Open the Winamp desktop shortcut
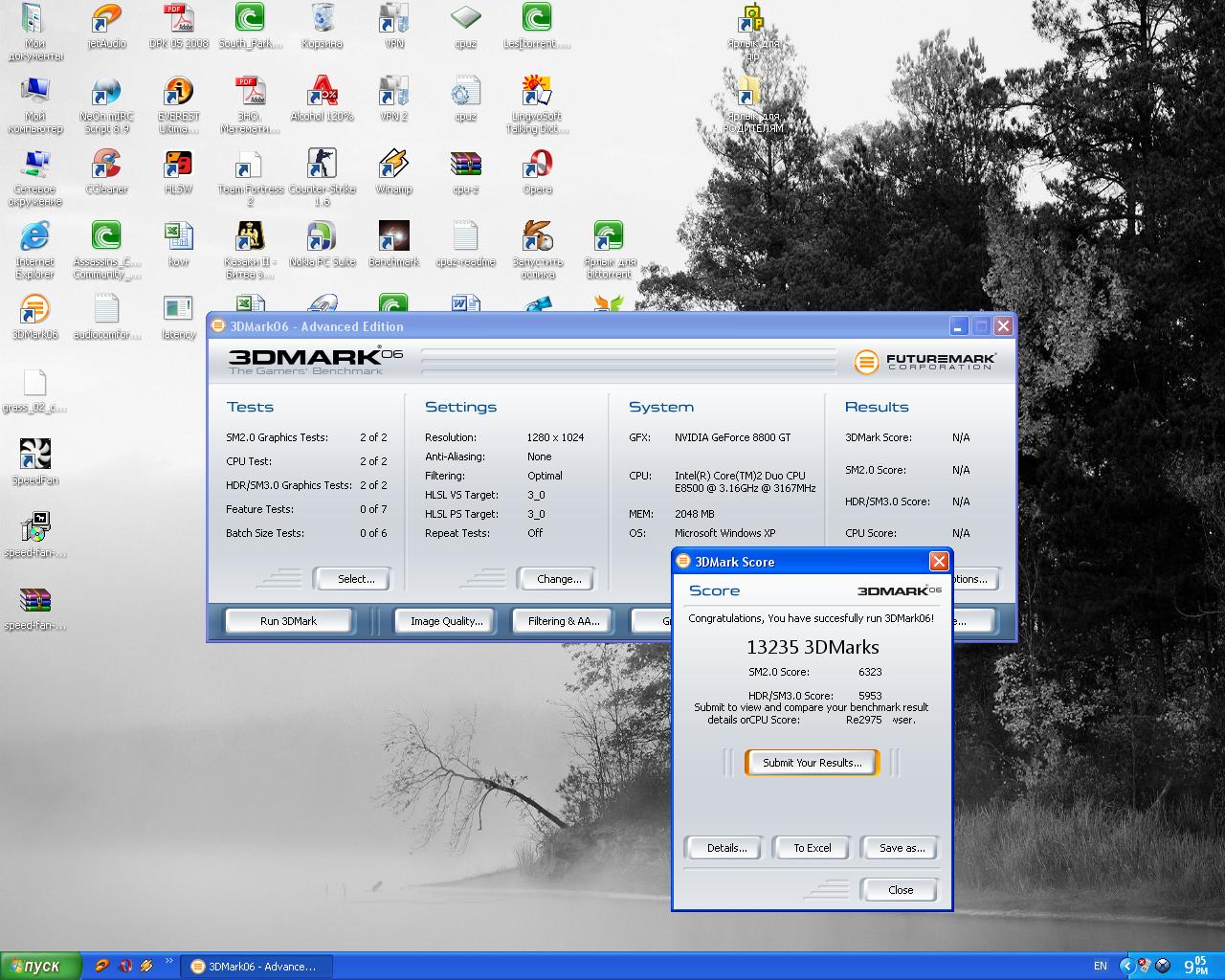Viewport: 1225px width, 980px height. point(393,167)
